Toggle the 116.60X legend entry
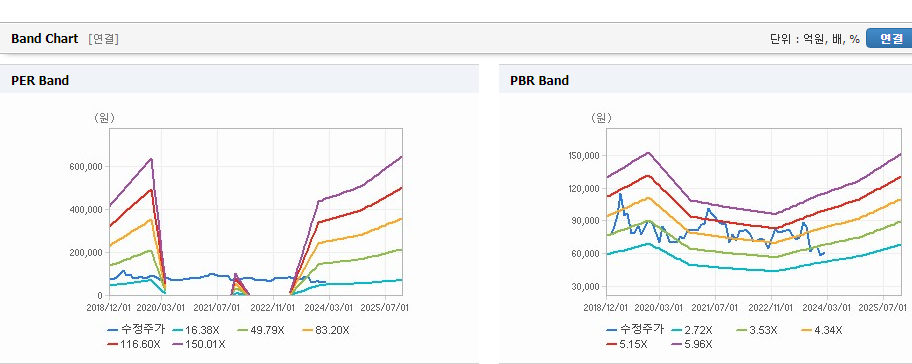 (x=133, y=344)
